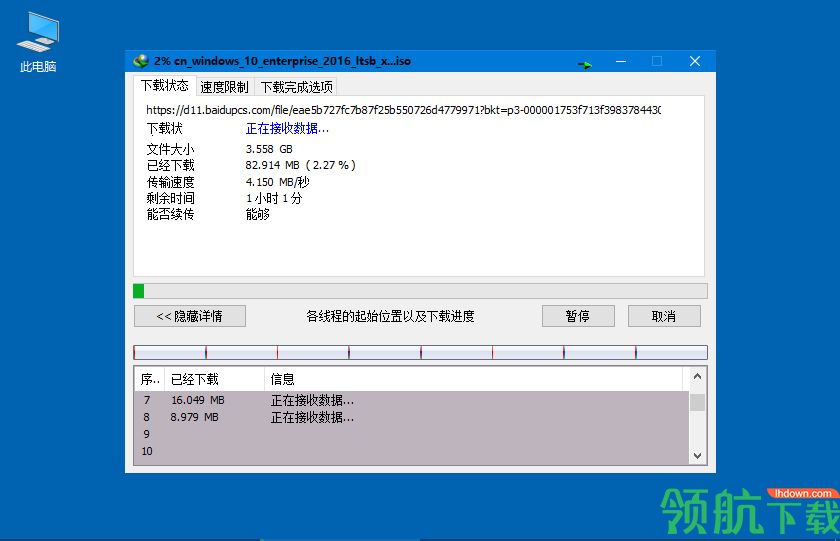Viewport: 840px width, 541px height.
Task: Click the transfer speed 4.150 MB/秒
Action: [278, 182]
